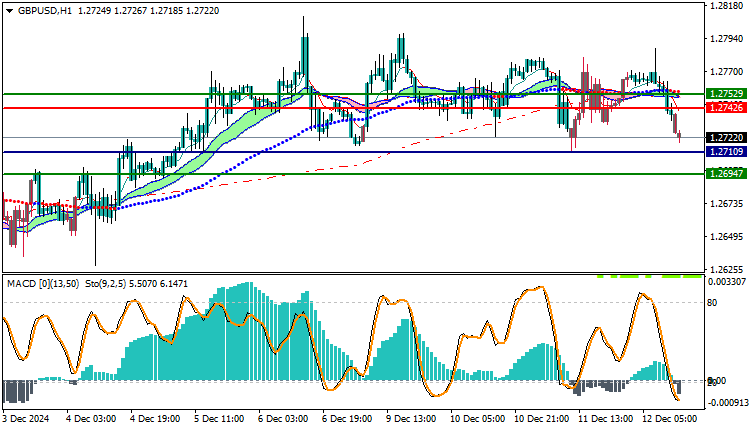
Task: Select the 5 Dec 11:00 time label
Action: 219,419
